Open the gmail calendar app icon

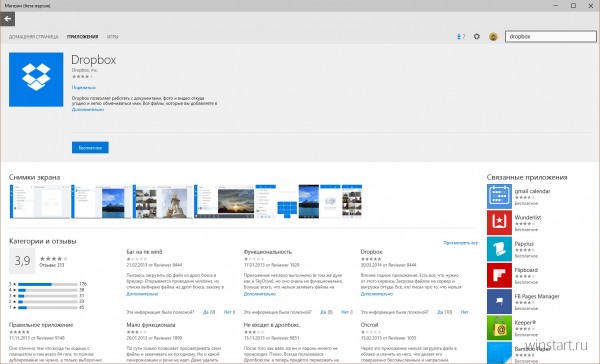499,196
